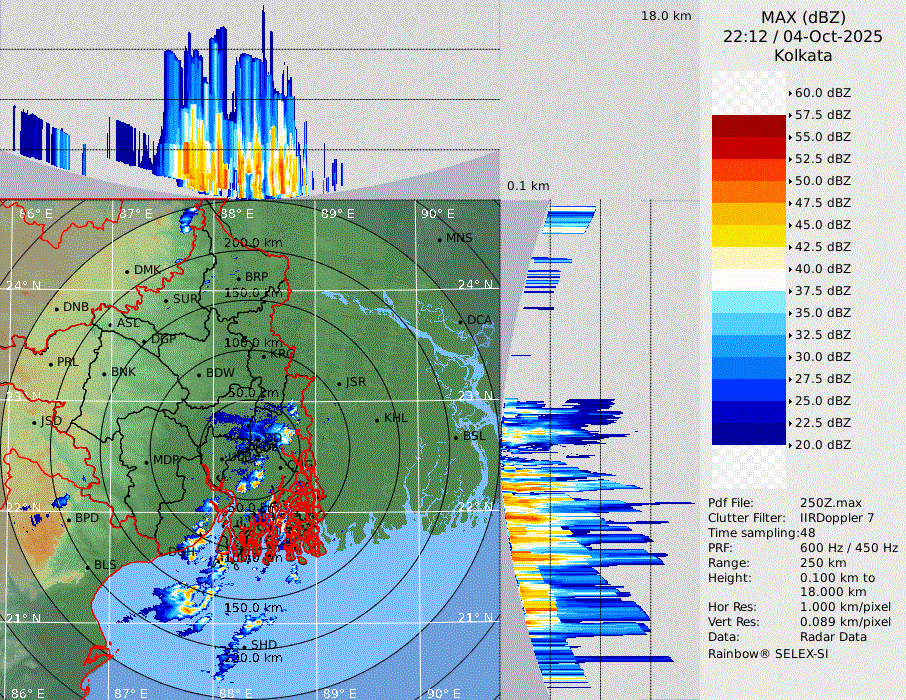Click the MAX (dBZ) title text
Image resolution: width=906 pixels, height=700 pixels.
point(803,17)
